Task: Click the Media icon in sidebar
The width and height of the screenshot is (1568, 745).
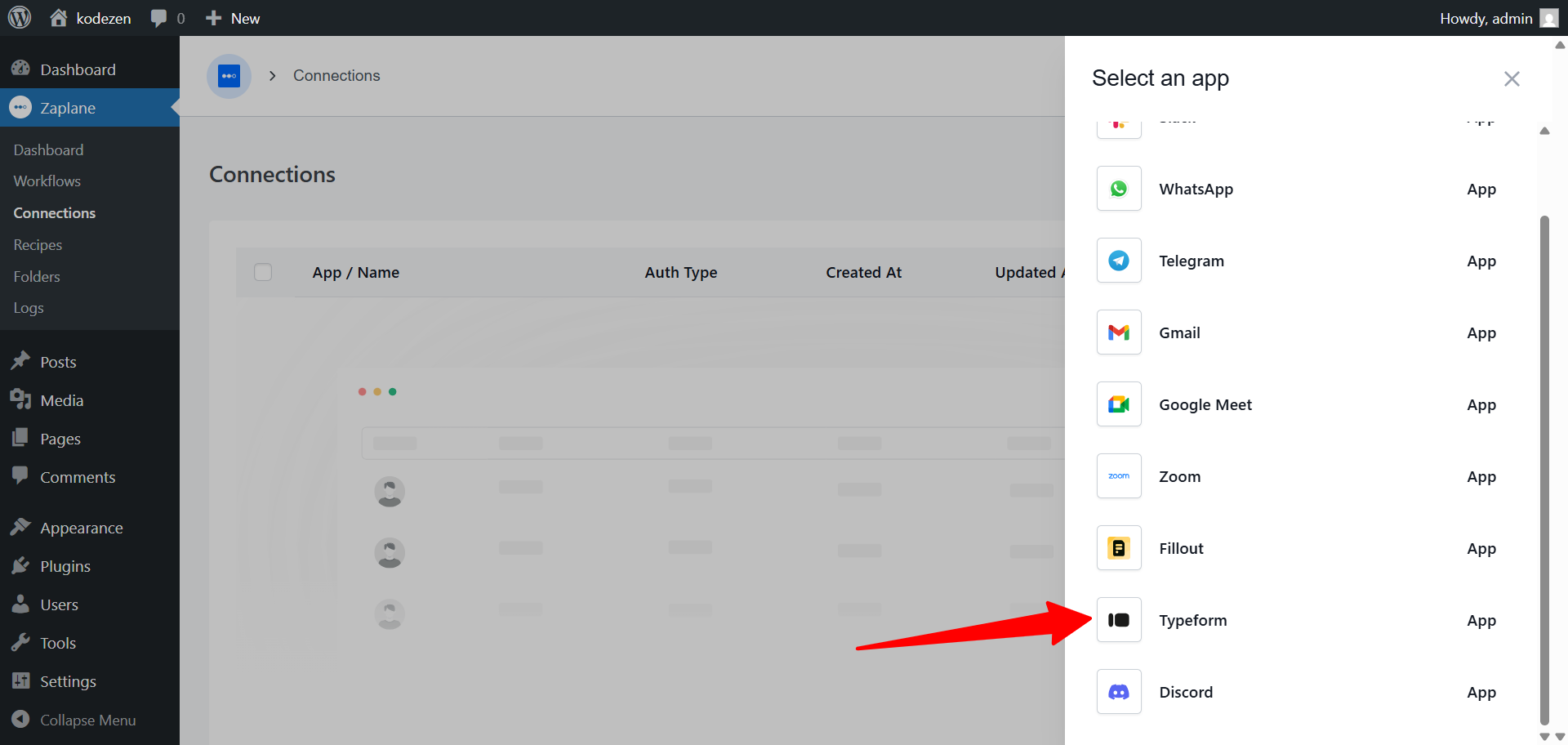Action: 20,399
